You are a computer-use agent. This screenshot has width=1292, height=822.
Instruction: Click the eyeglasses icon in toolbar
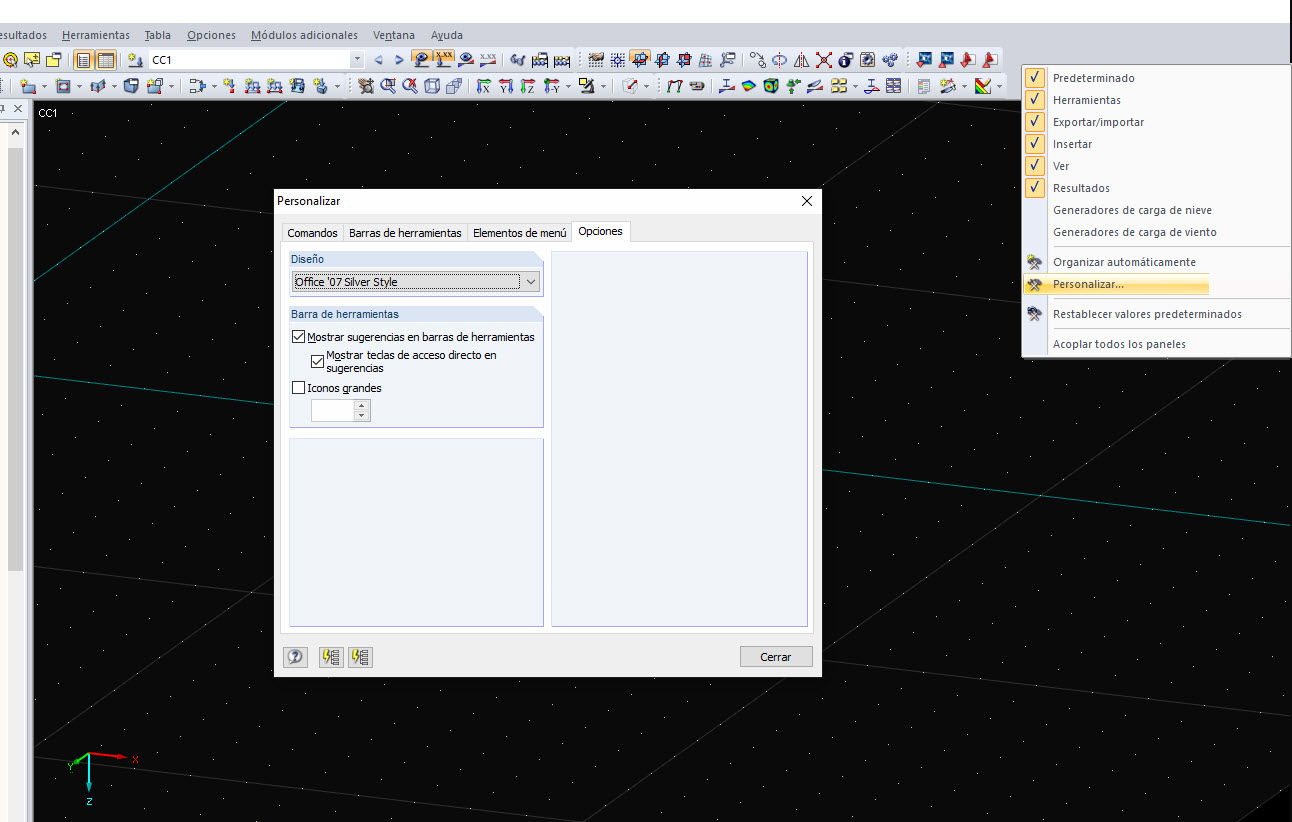(x=517, y=60)
